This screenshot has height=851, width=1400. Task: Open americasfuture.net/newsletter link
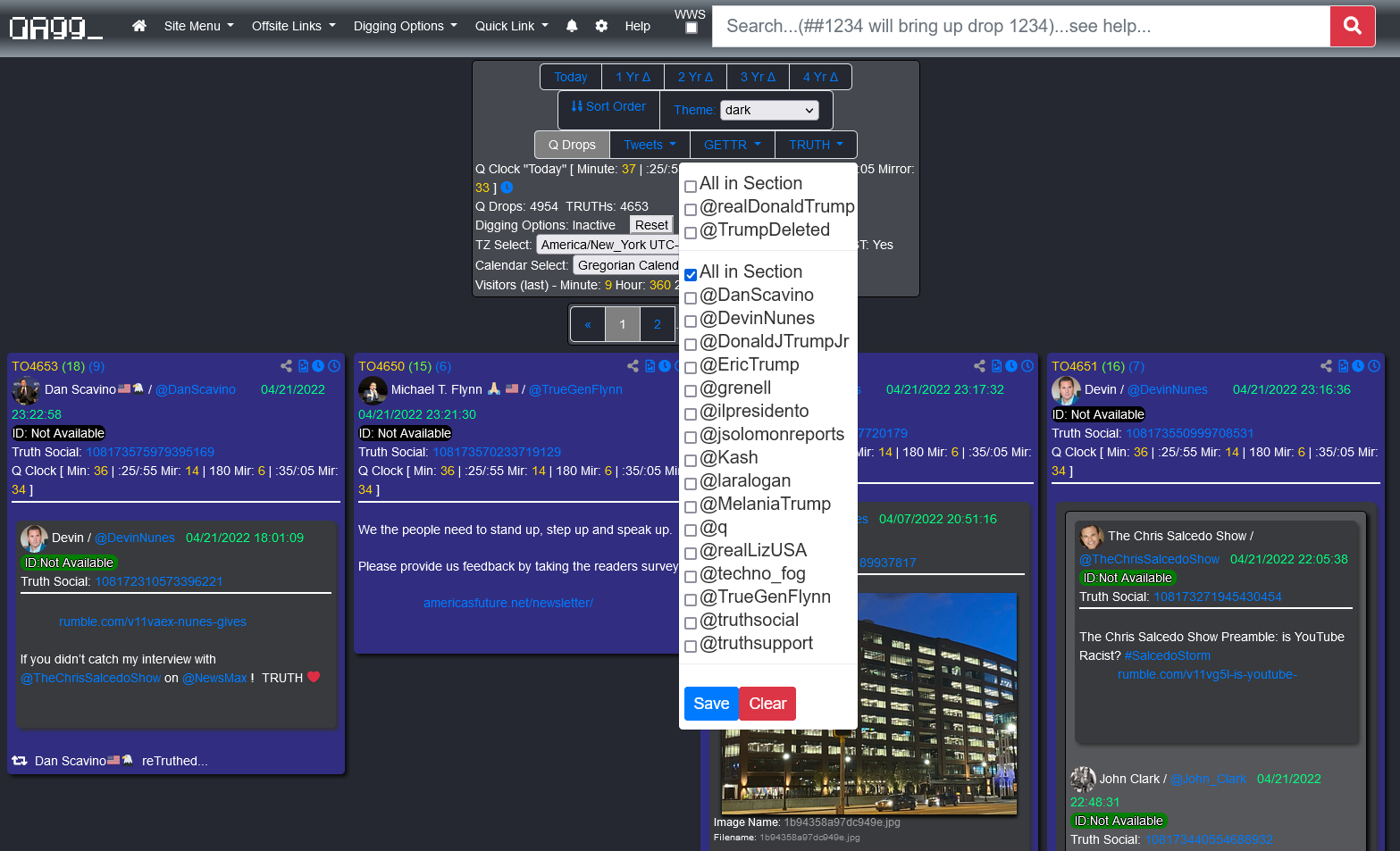[x=508, y=603]
